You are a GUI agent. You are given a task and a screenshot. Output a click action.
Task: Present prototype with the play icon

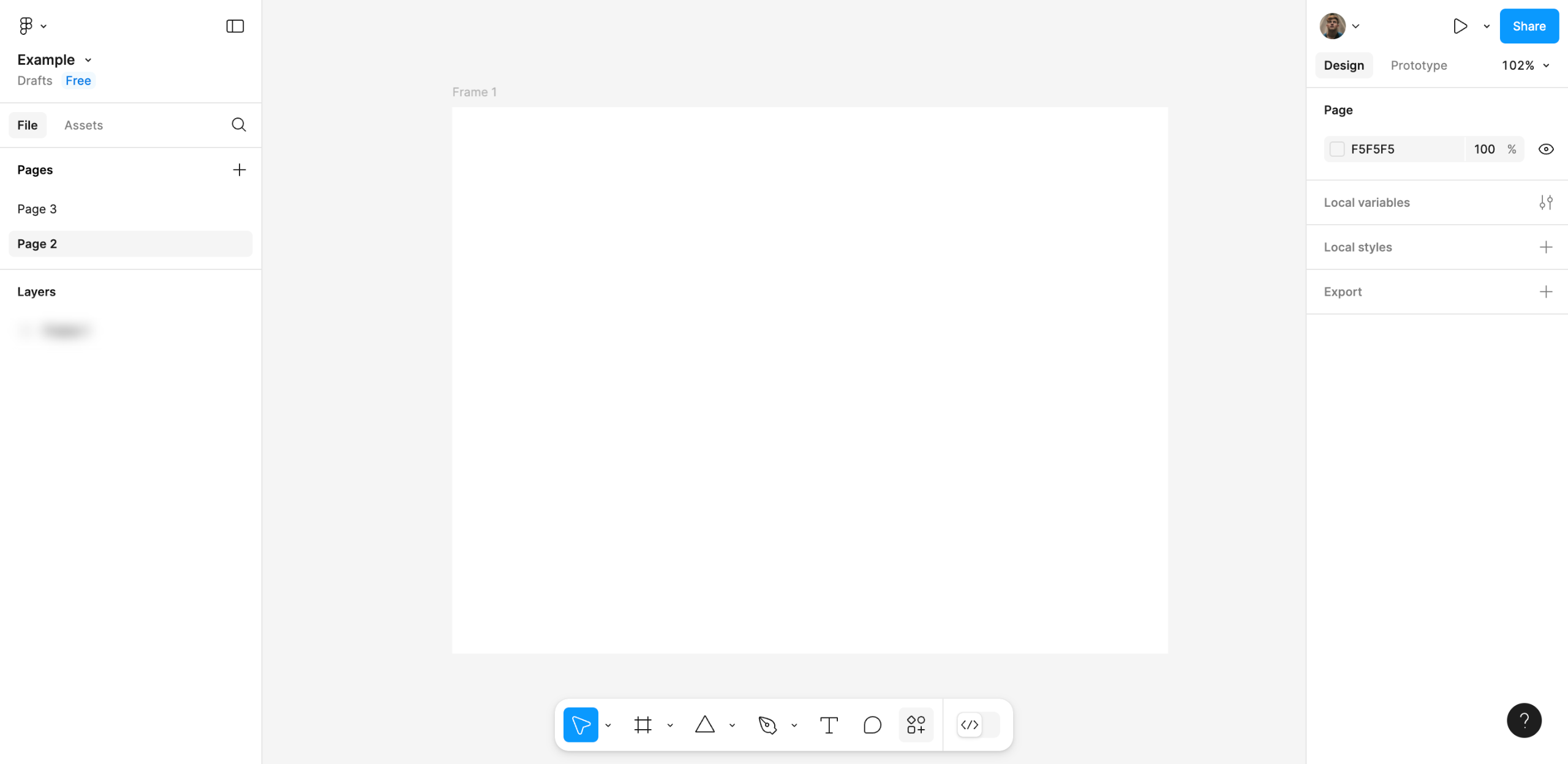pyautogui.click(x=1460, y=26)
